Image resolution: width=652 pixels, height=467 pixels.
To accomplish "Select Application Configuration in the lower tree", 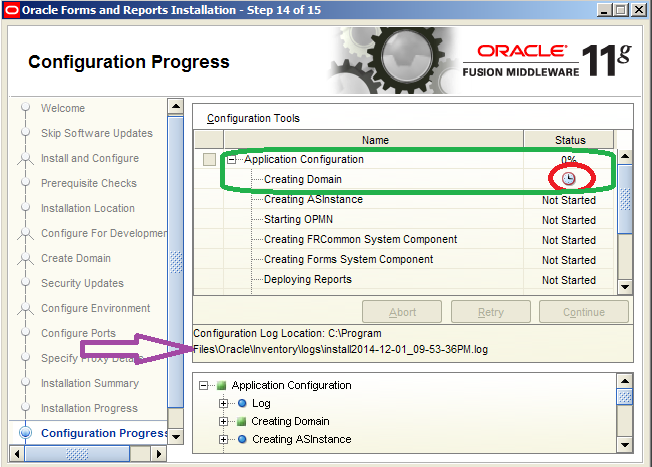I will pyautogui.click(x=291, y=385).
